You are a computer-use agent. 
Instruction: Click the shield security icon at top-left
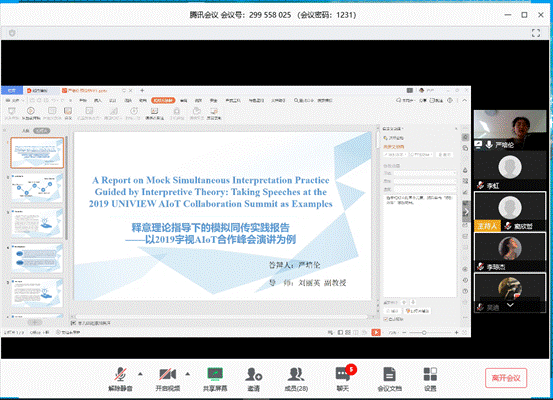click(12, 33)
